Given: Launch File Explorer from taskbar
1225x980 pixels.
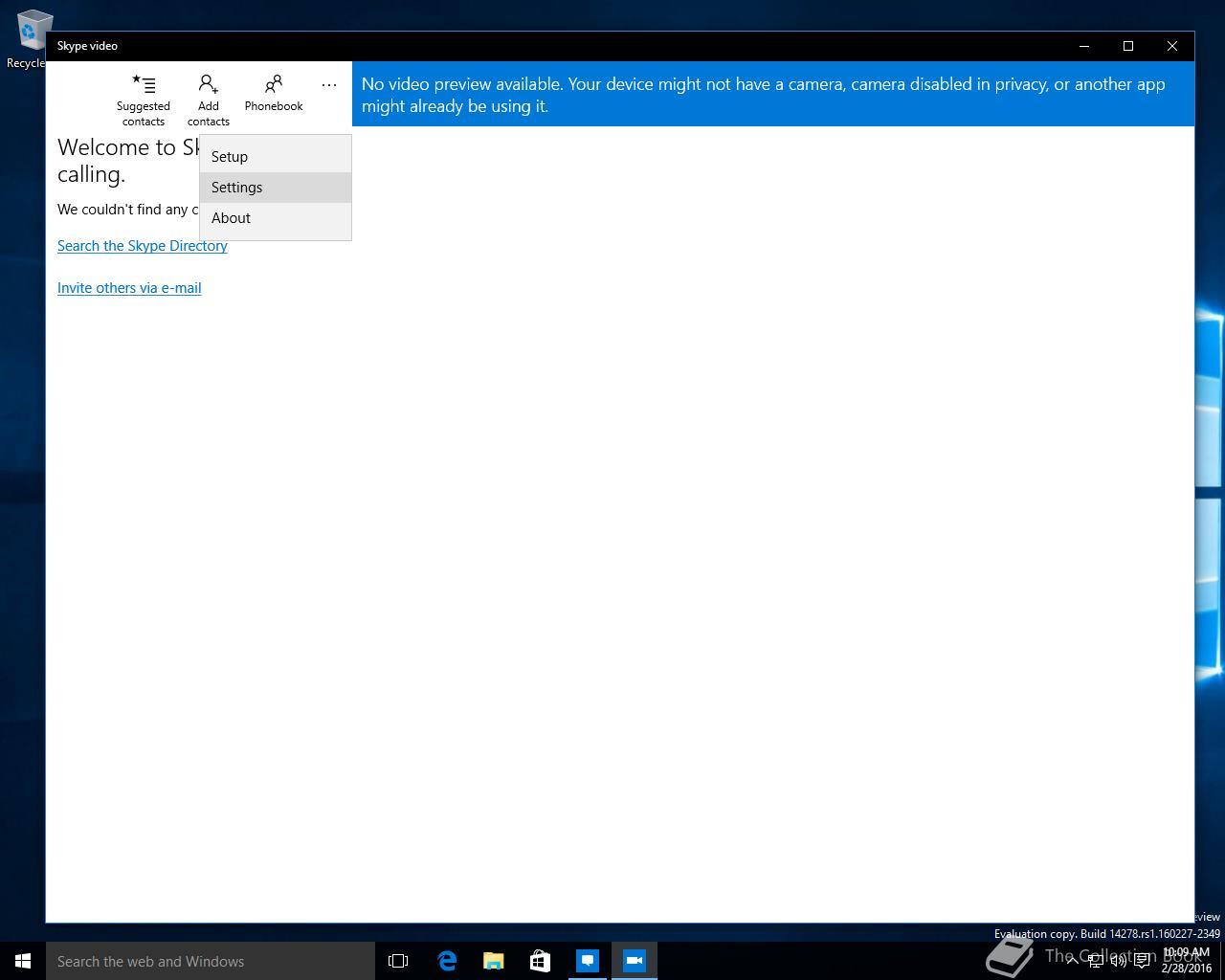Looking at the screenshot, I should tap(494, 961).
